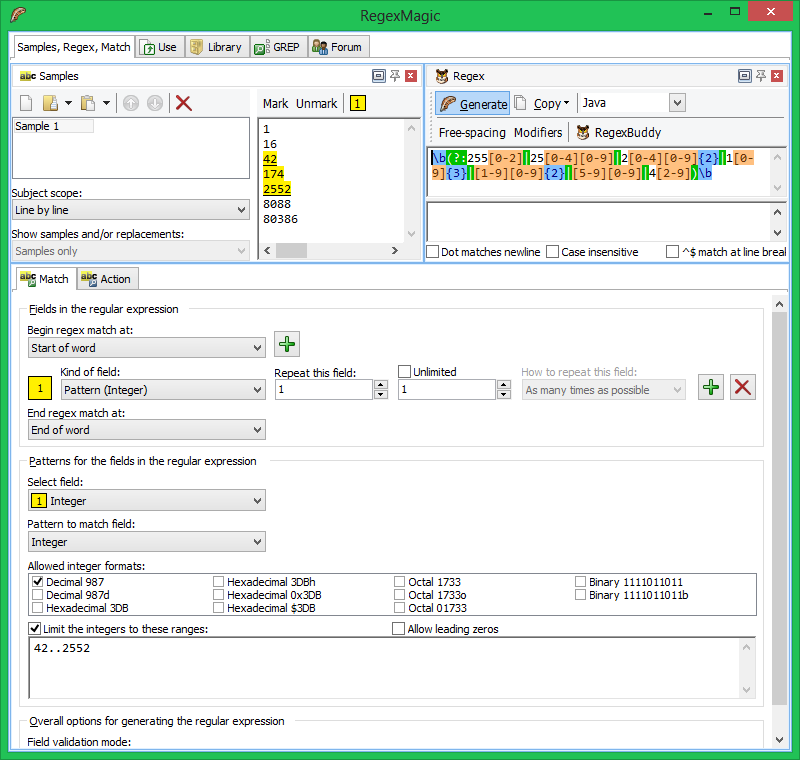Enable Case insensitive checkbox
Screen dimensions: 800x760
tap(552, 252)
